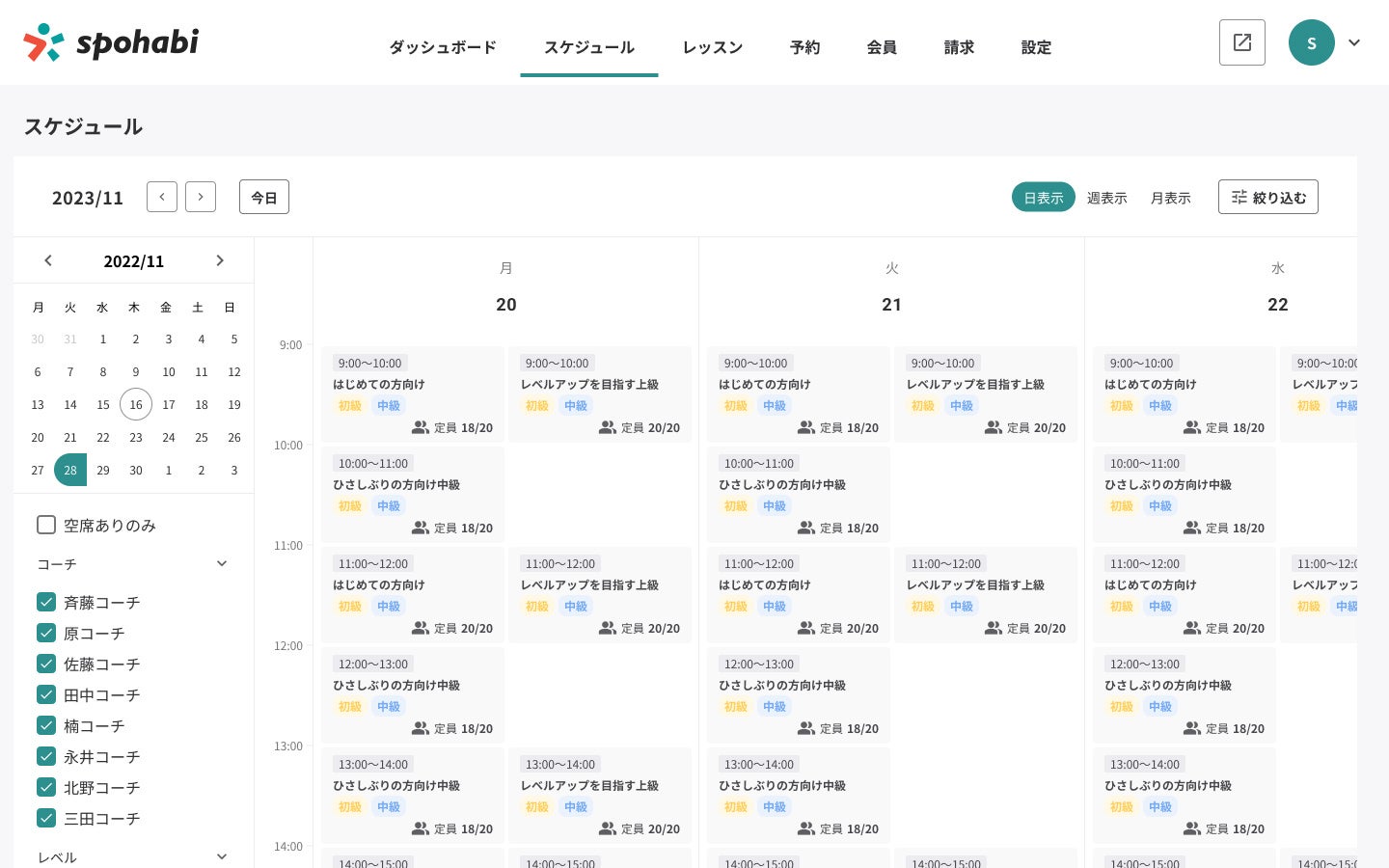Go to previous period with left arrow button

[162, 197]
